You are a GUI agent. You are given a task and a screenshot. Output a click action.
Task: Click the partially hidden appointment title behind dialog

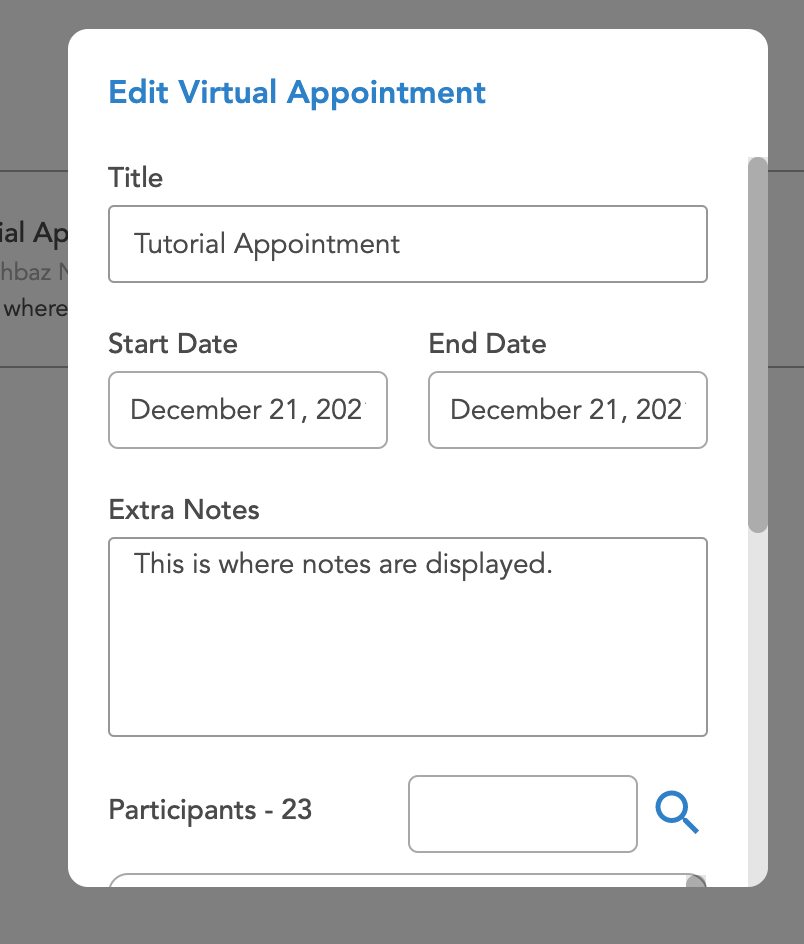30,233
